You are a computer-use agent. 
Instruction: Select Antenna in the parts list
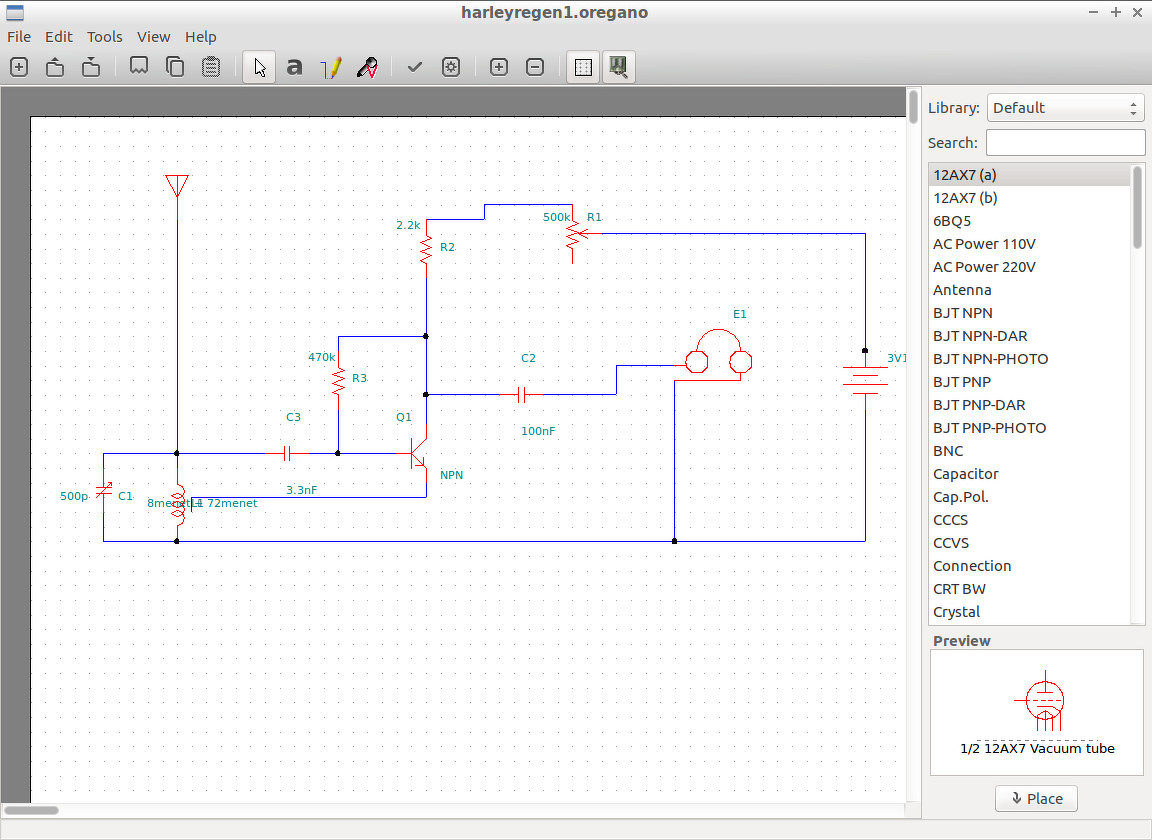click(x=1029, y=290)
